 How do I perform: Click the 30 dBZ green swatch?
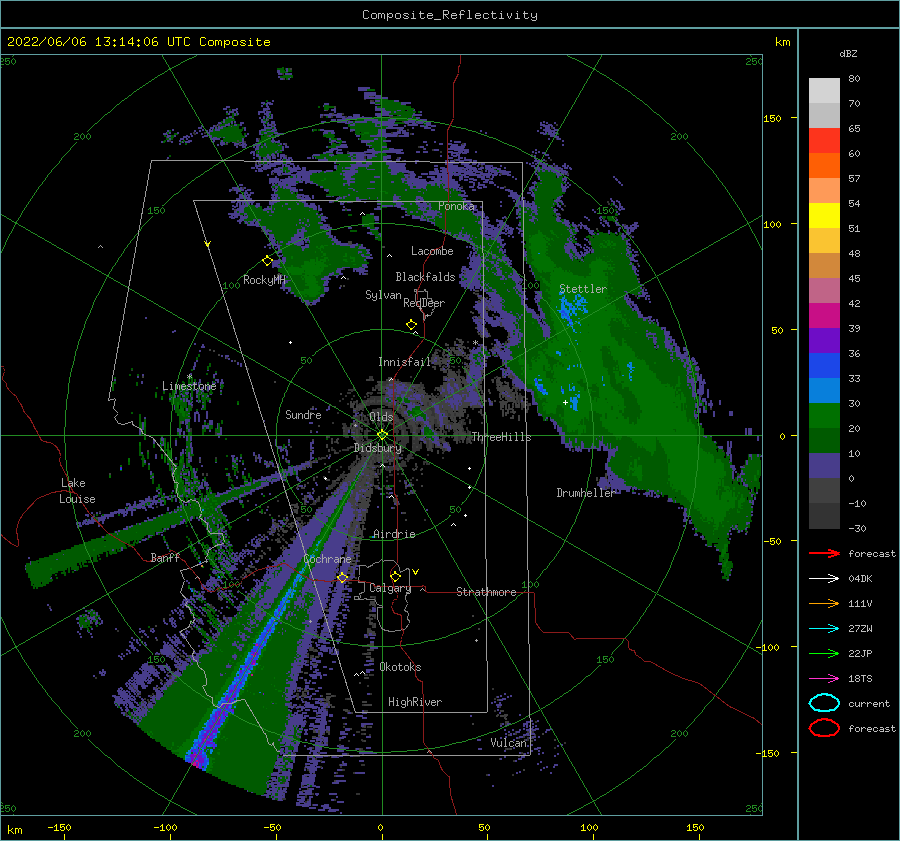coord(824,415)
